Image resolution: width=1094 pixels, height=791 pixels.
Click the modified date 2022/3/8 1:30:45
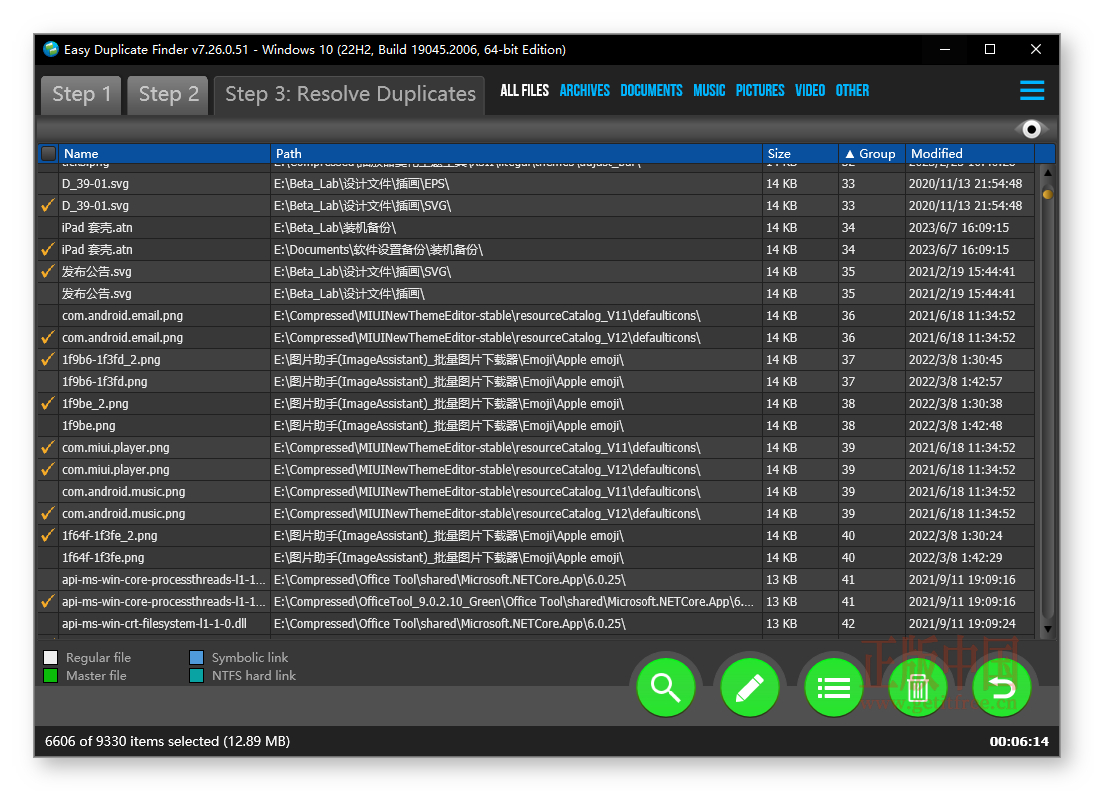[x=955, y=360]
